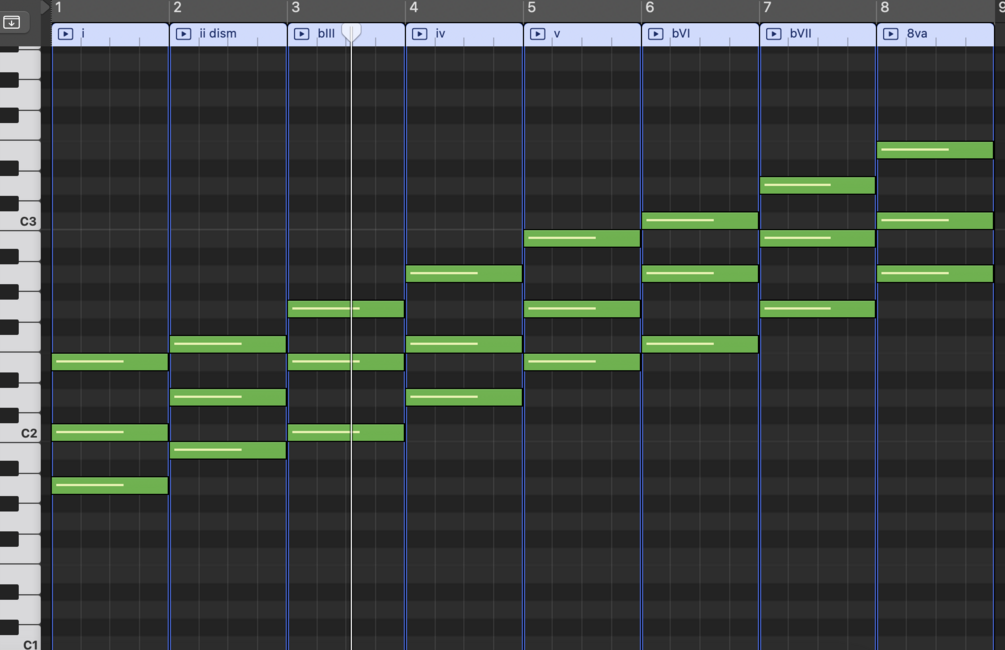Viewport: 1005px width, 650px height.
Task: Select the C3 note in the 'bVI' region
Action: (x=700, y=221)
